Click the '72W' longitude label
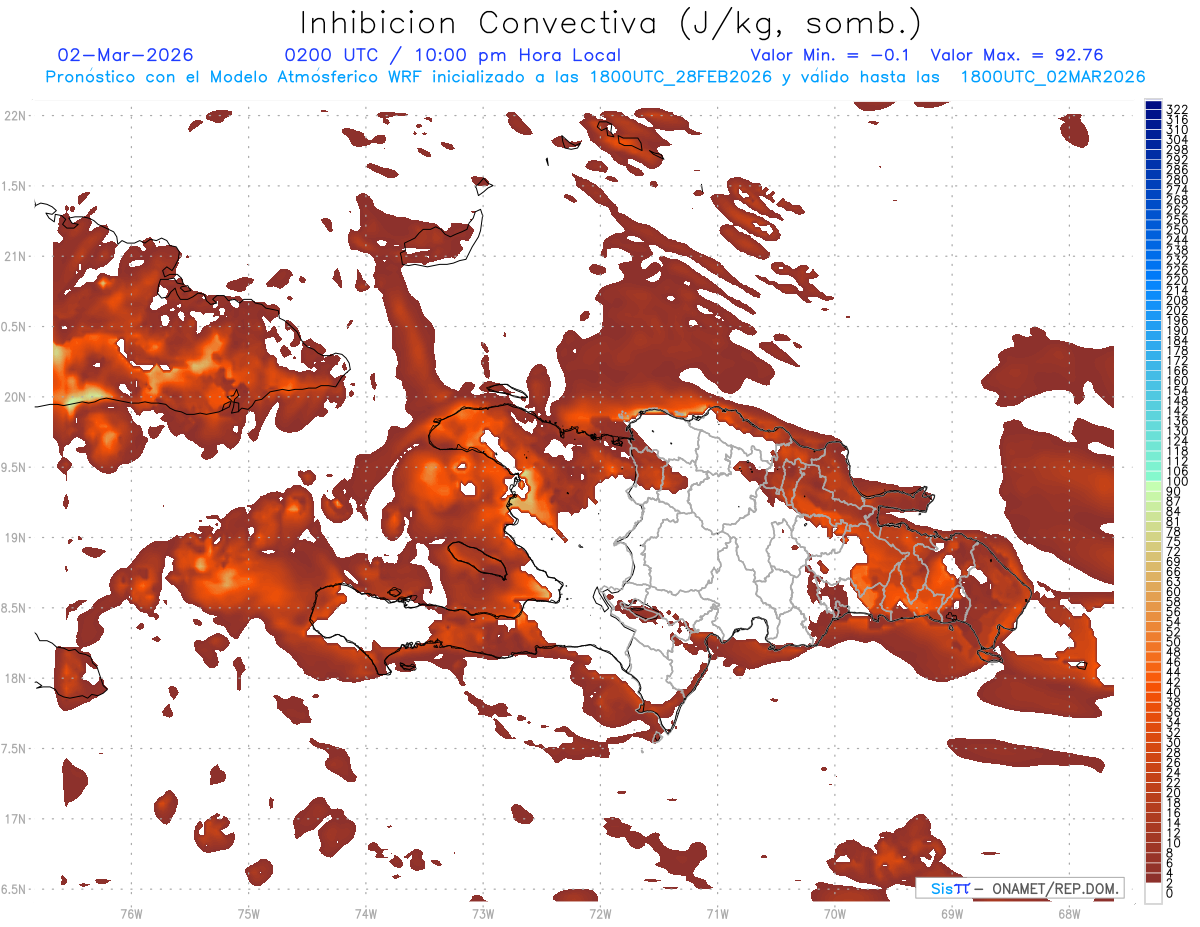The width and height of the screenshot is (1200, 927). [x=600, y=914]
